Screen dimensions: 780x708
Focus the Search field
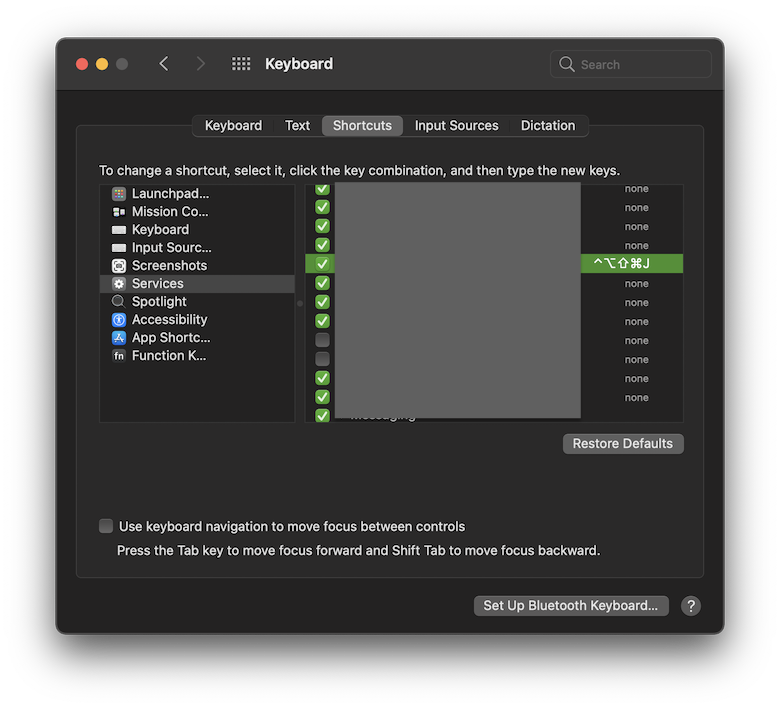(x=630, y=64)
